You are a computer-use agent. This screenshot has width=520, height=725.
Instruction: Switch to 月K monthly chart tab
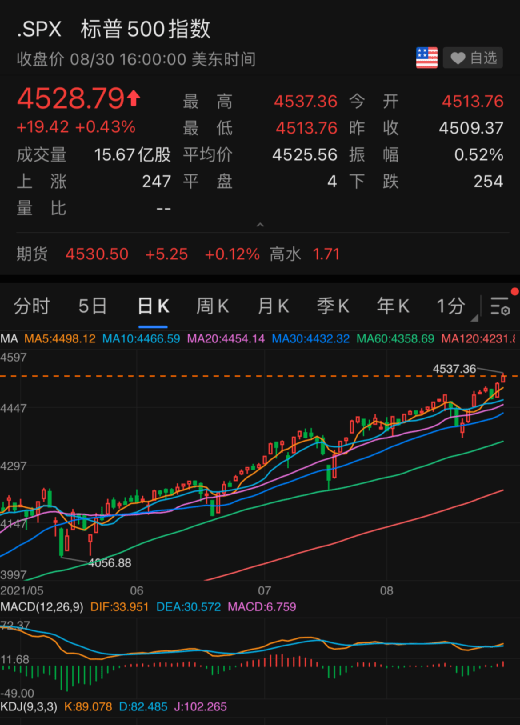273,306
